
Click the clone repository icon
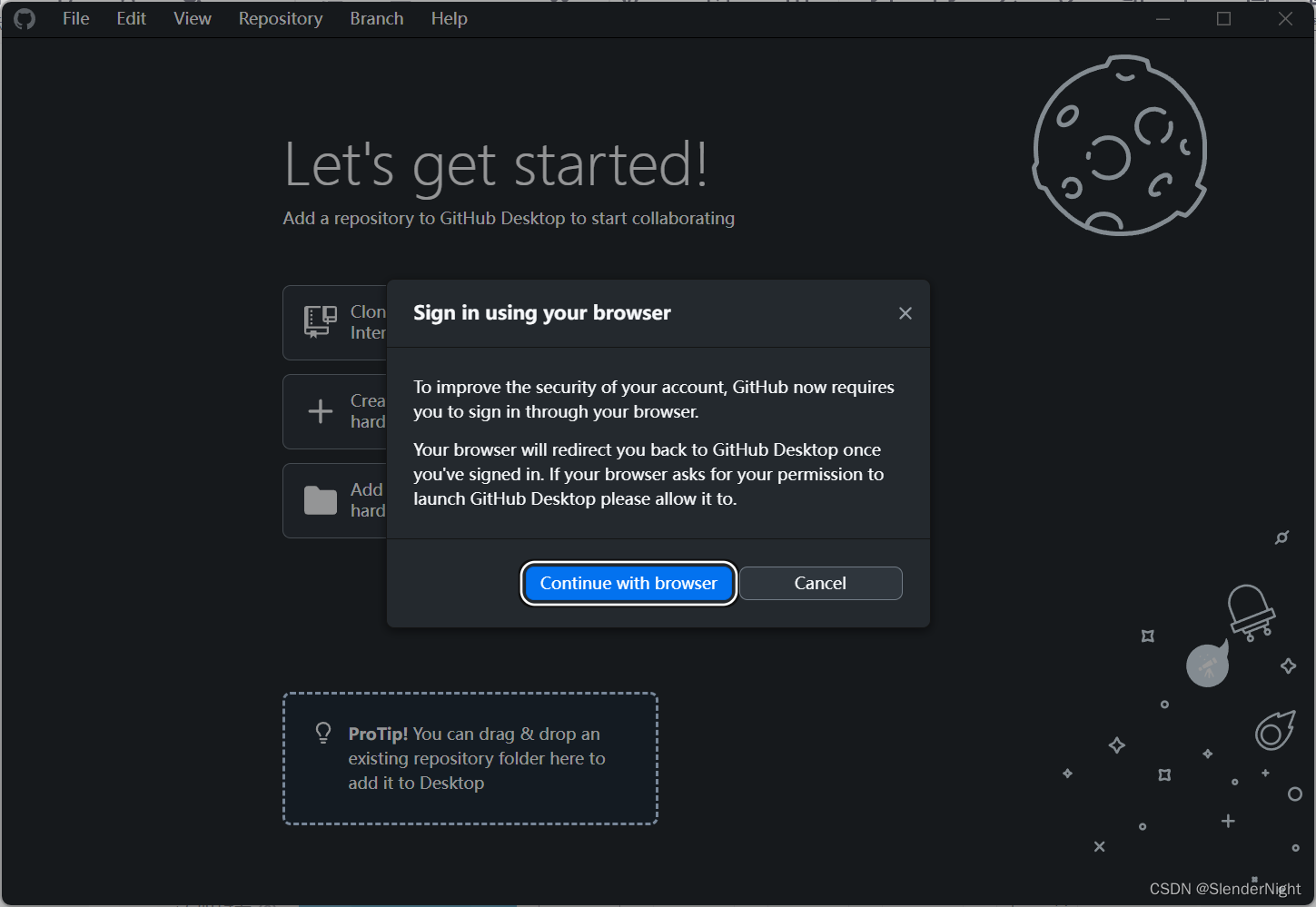pyautogui.click(x=320, y=321)
